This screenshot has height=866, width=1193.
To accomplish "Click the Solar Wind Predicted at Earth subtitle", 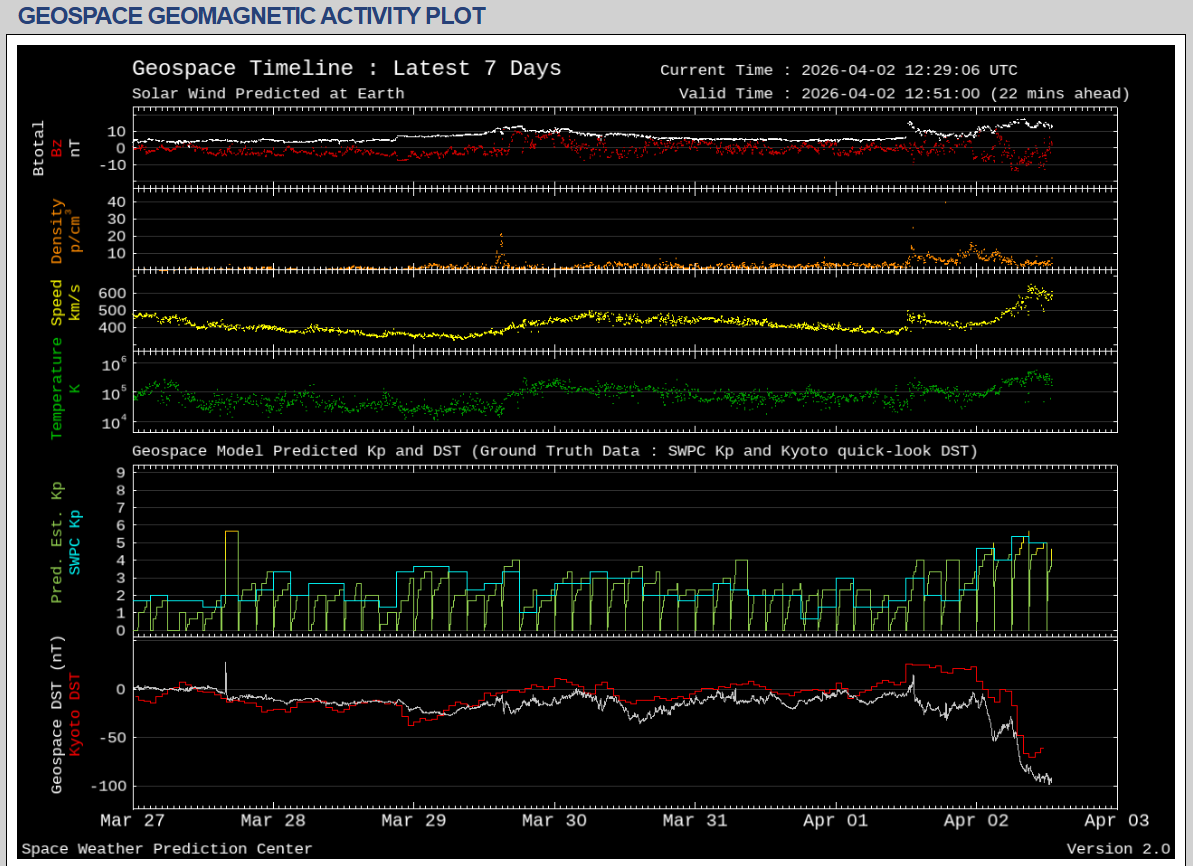I will pyautogui.click(x=268, y=94).
